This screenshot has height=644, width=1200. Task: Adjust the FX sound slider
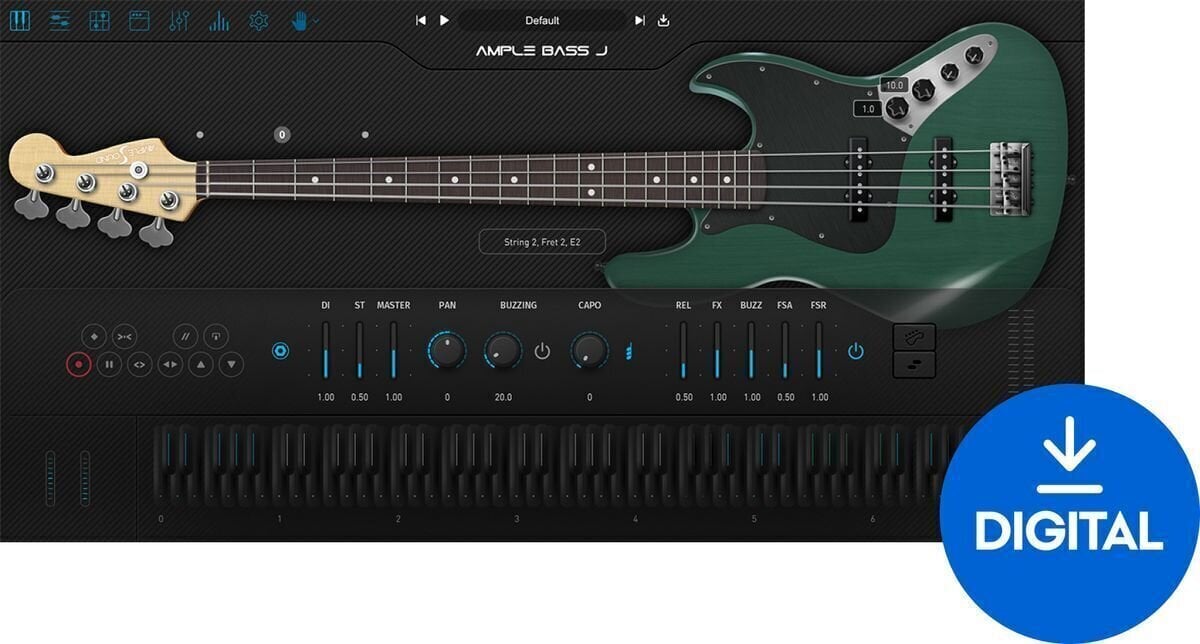(717, 350)
